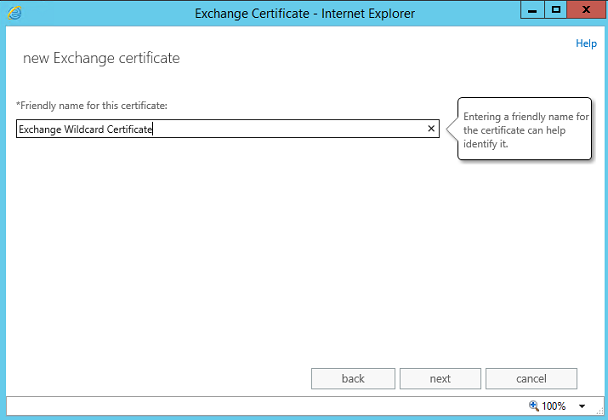The width and height of the screenshot is (608, 420).
Task: Click the friendly name tooltip text
Action: (x=526, y=130)
